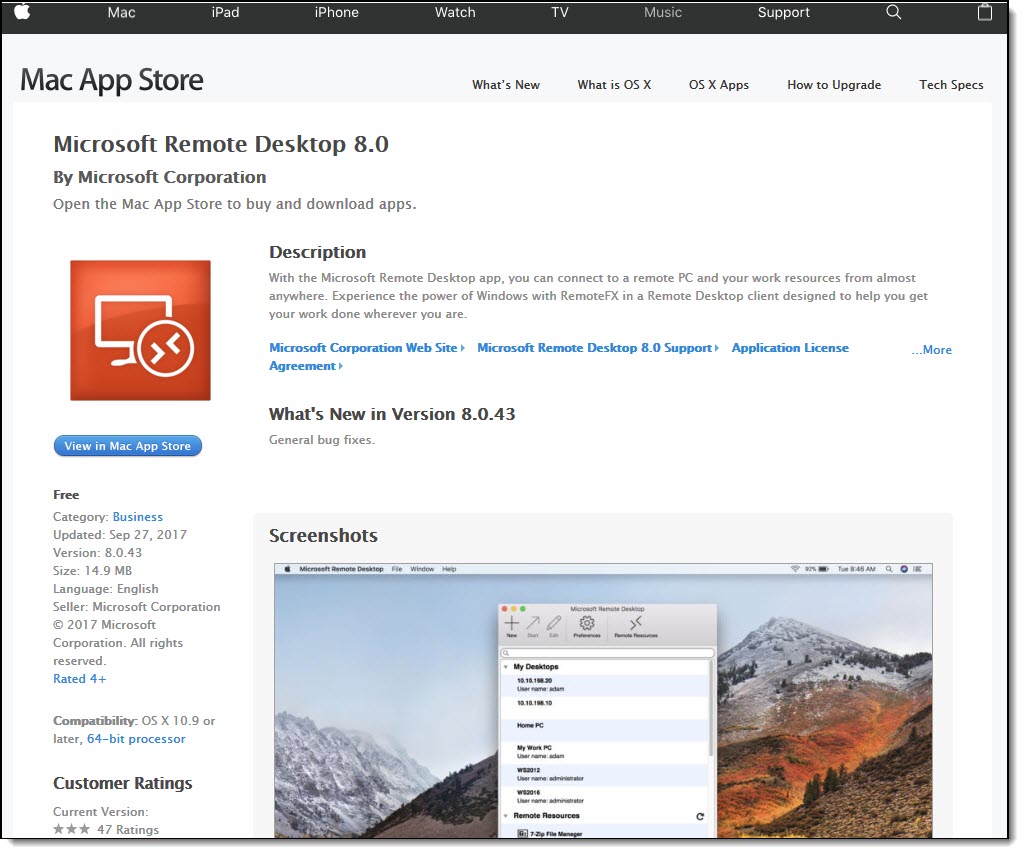Viewport: 1024px width, 854px height.
Task: Open the Watch menu item
Action: coord(455,12)
